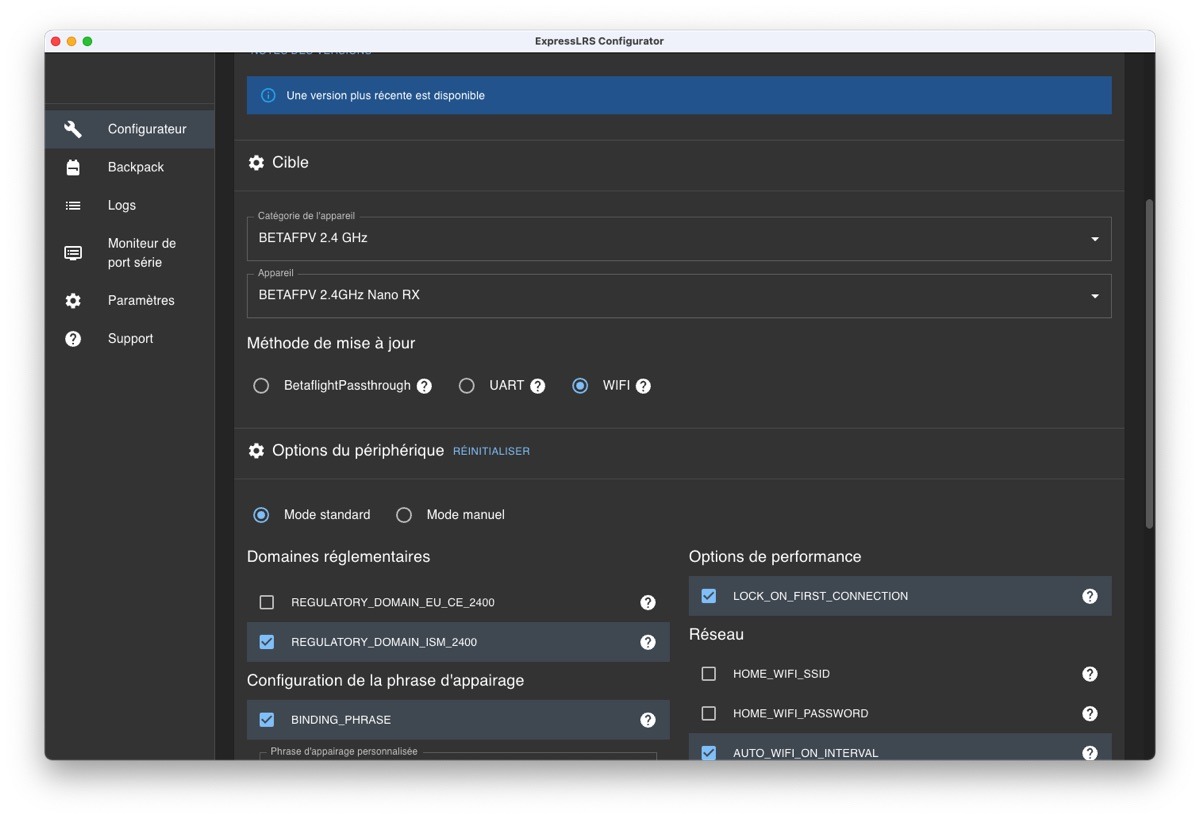Click Configuration de la phrase d'appairage heading
The width and height of the screenshot is (1200, 819).
click(385, 680)
